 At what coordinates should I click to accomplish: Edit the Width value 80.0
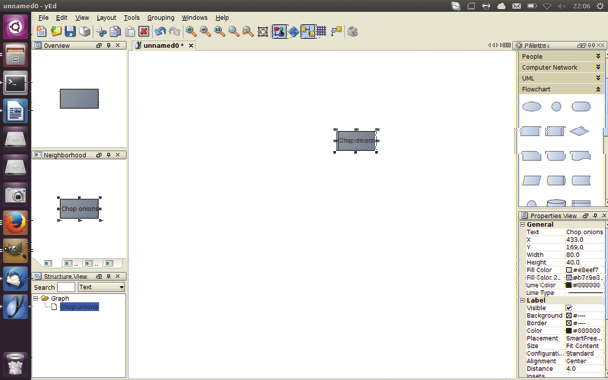(x=585, y=255)
